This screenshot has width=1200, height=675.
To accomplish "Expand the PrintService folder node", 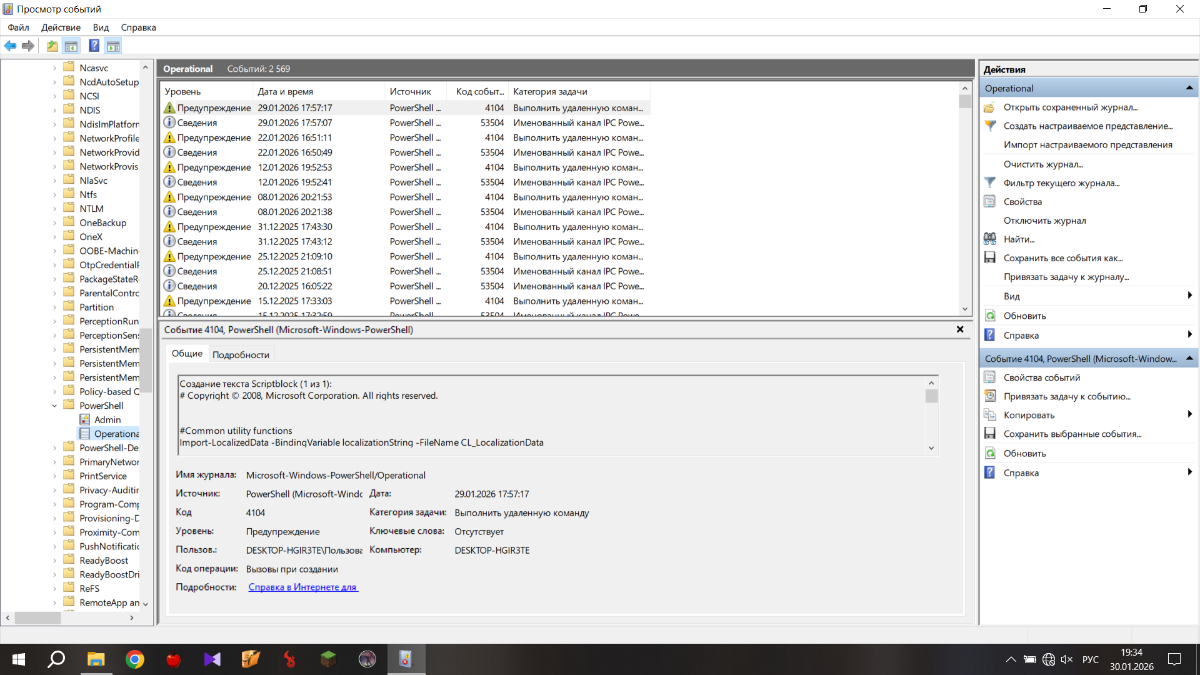I will pos(55,476).
